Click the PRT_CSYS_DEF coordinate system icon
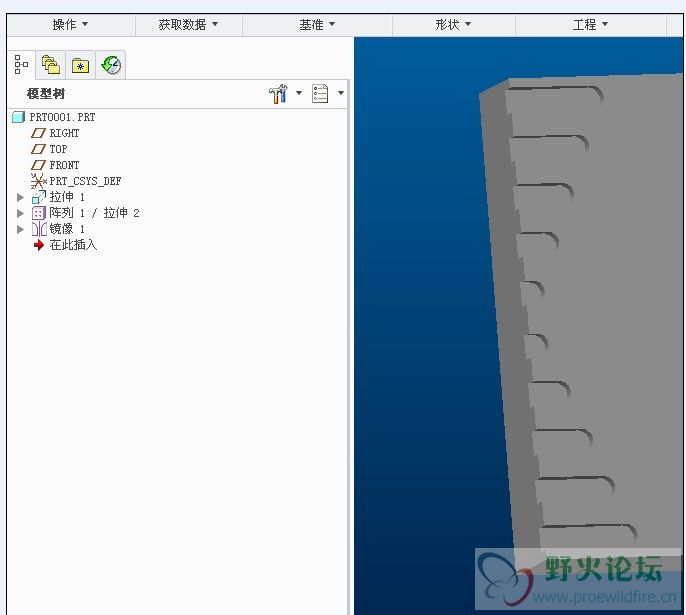The width and height of the screenshot is (686, 615). pyautogui.click(x=38, y=181)
